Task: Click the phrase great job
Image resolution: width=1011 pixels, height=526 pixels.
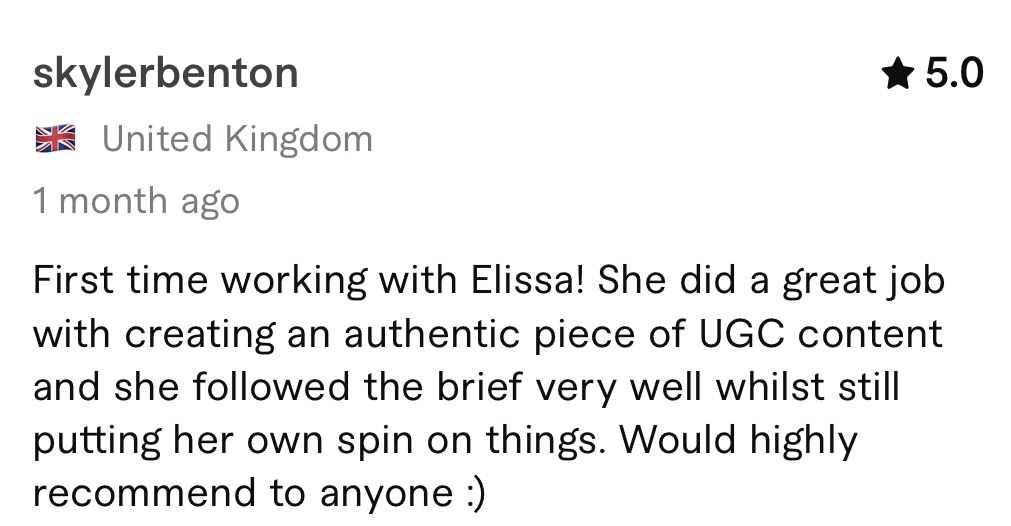Action: [x=864, y=280]
